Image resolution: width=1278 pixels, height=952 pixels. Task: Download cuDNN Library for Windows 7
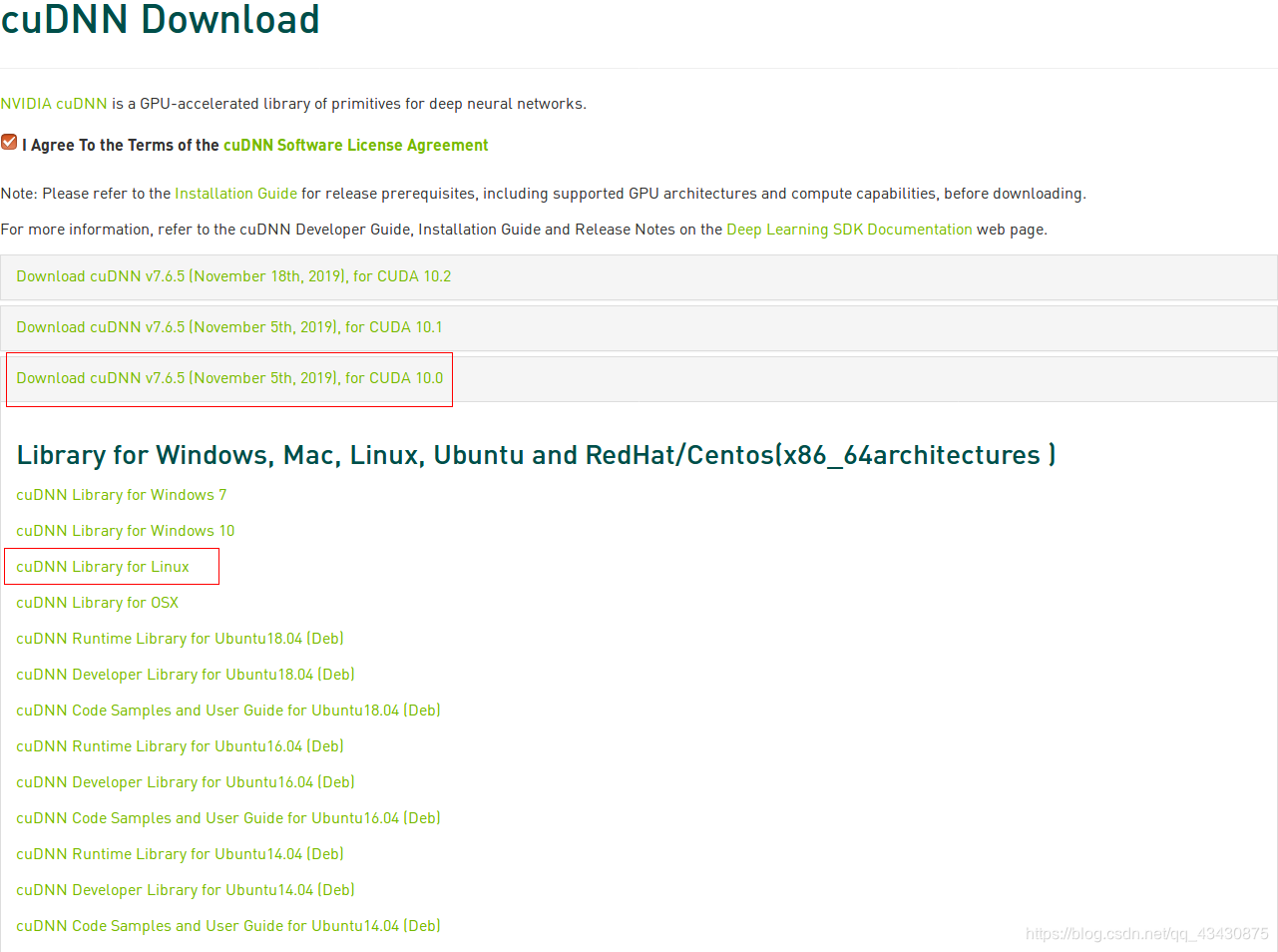122,495
